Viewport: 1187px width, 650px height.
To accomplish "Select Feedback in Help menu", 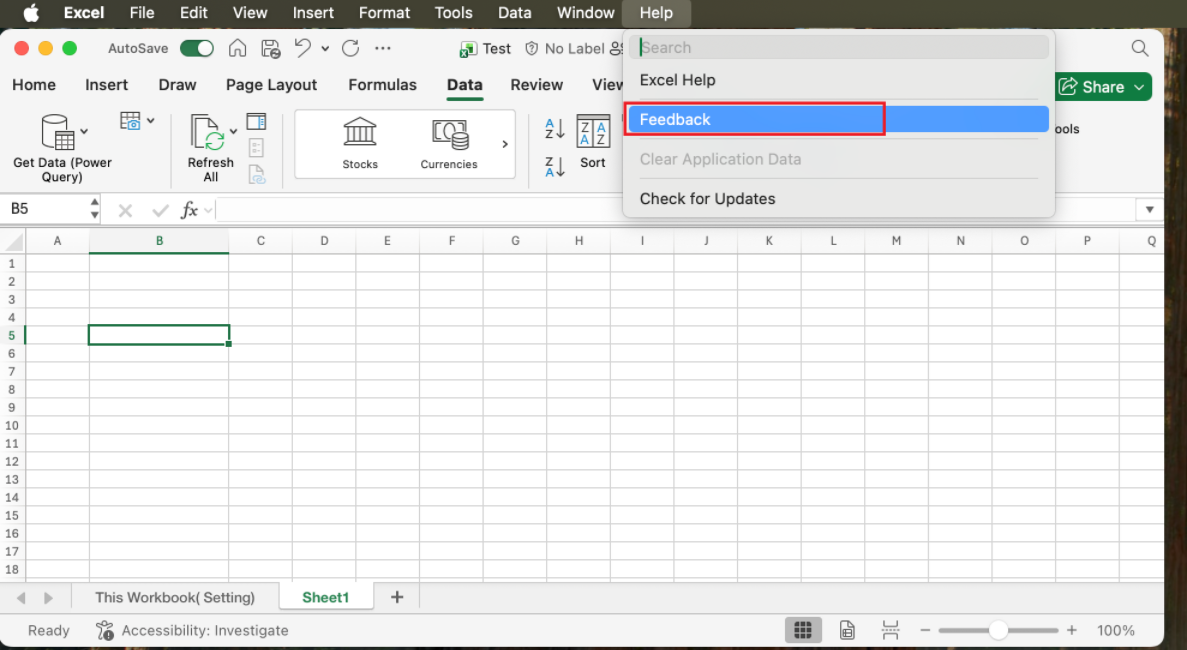I will [x=839, y=120].
